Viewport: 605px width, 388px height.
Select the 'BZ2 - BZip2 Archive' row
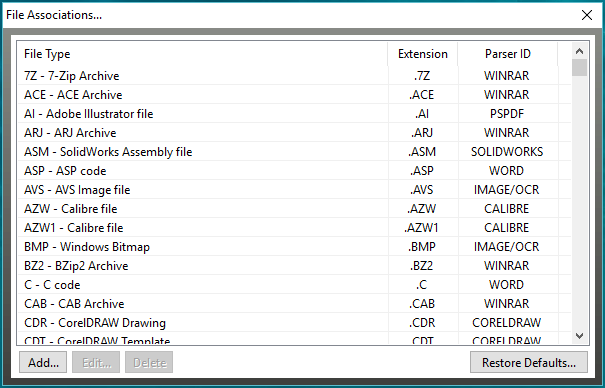click(294, 266)
